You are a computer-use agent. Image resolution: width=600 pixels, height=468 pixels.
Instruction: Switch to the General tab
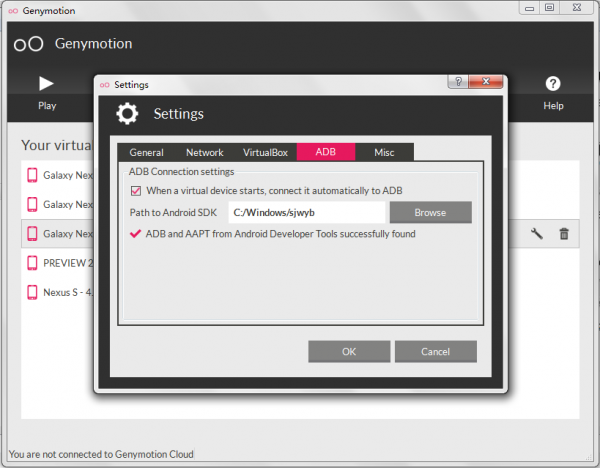tap(146, 153)
